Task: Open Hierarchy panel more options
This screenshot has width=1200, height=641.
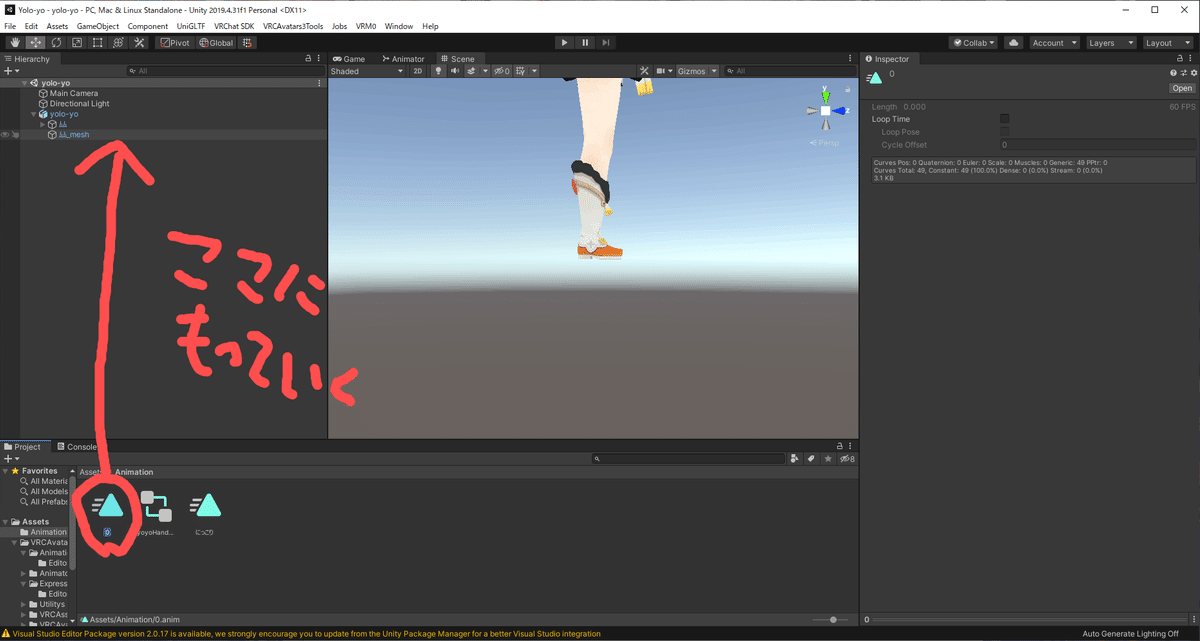Action: (320, 59)
